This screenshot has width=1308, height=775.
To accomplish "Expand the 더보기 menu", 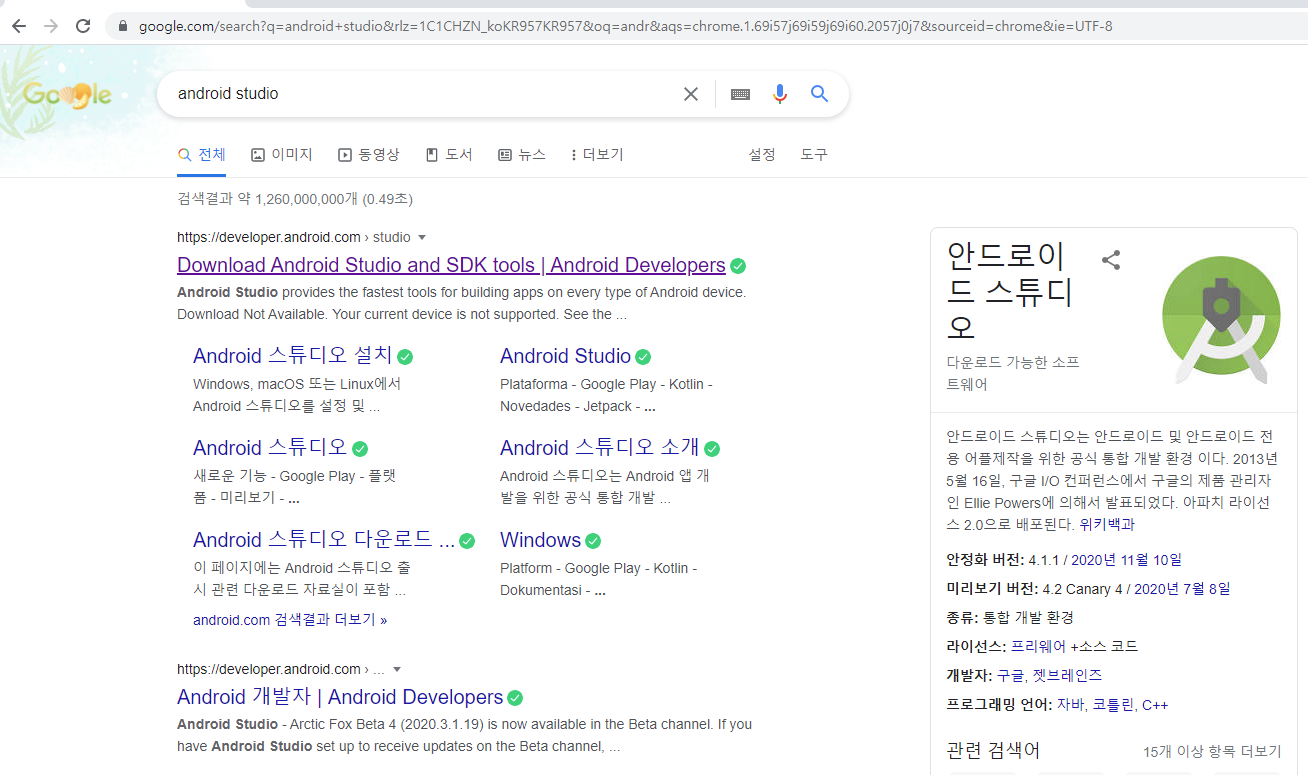I will click(597, 155).
